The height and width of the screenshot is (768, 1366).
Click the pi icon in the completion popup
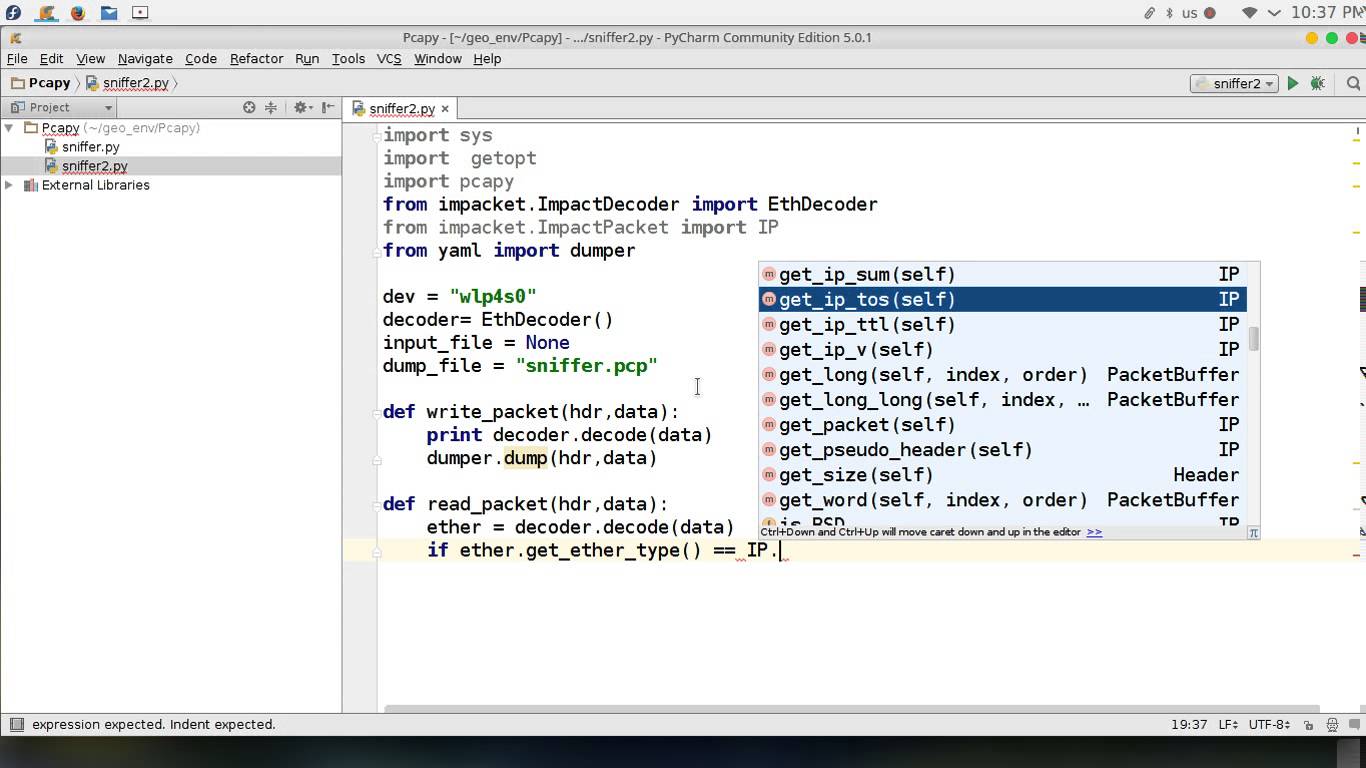1253,532
